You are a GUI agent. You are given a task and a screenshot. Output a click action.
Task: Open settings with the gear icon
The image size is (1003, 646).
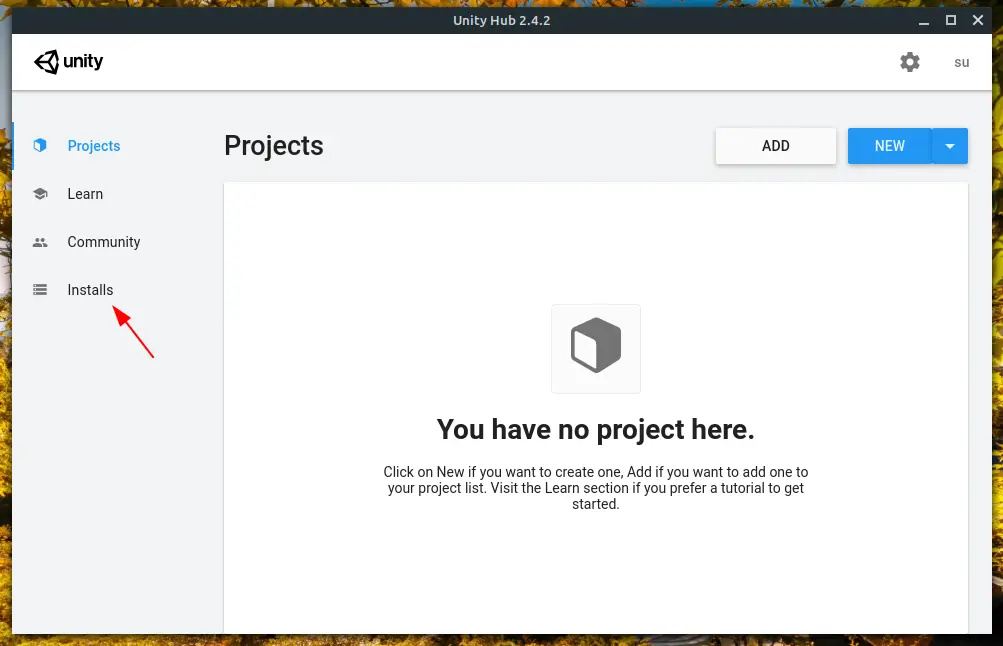pos(910,62)
